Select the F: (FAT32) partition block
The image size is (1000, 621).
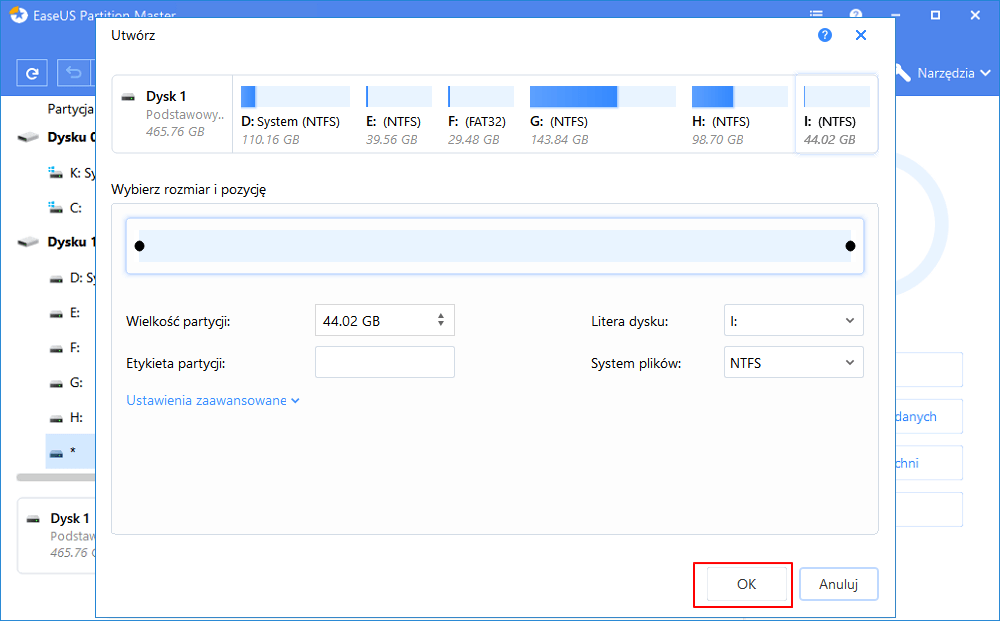point(481,115)
